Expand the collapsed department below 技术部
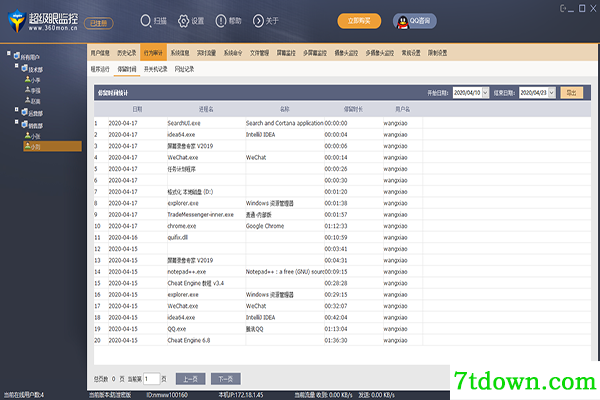600x400 pixels. (16, 109)
